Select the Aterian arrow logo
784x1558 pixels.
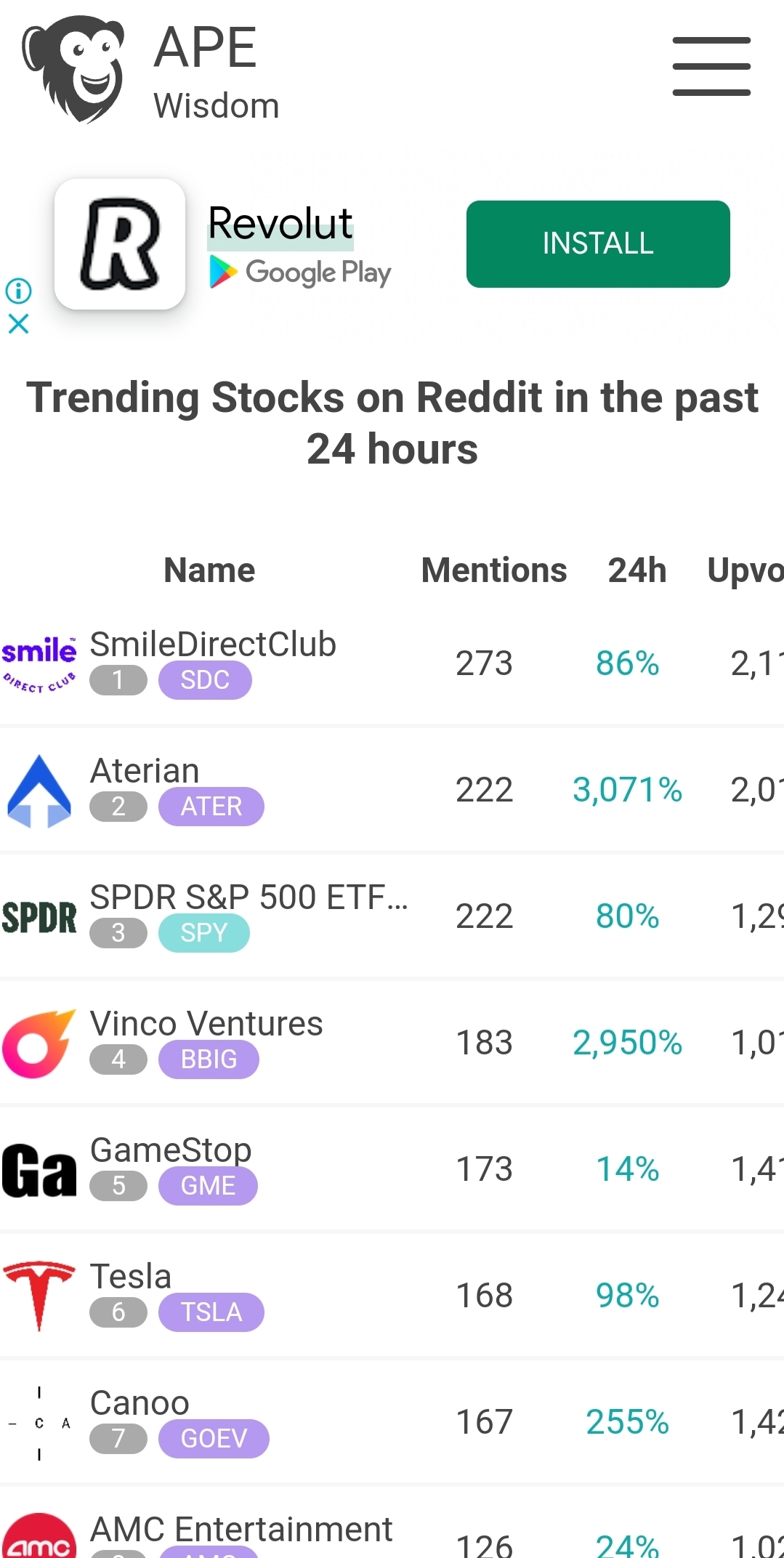point(39,790)
